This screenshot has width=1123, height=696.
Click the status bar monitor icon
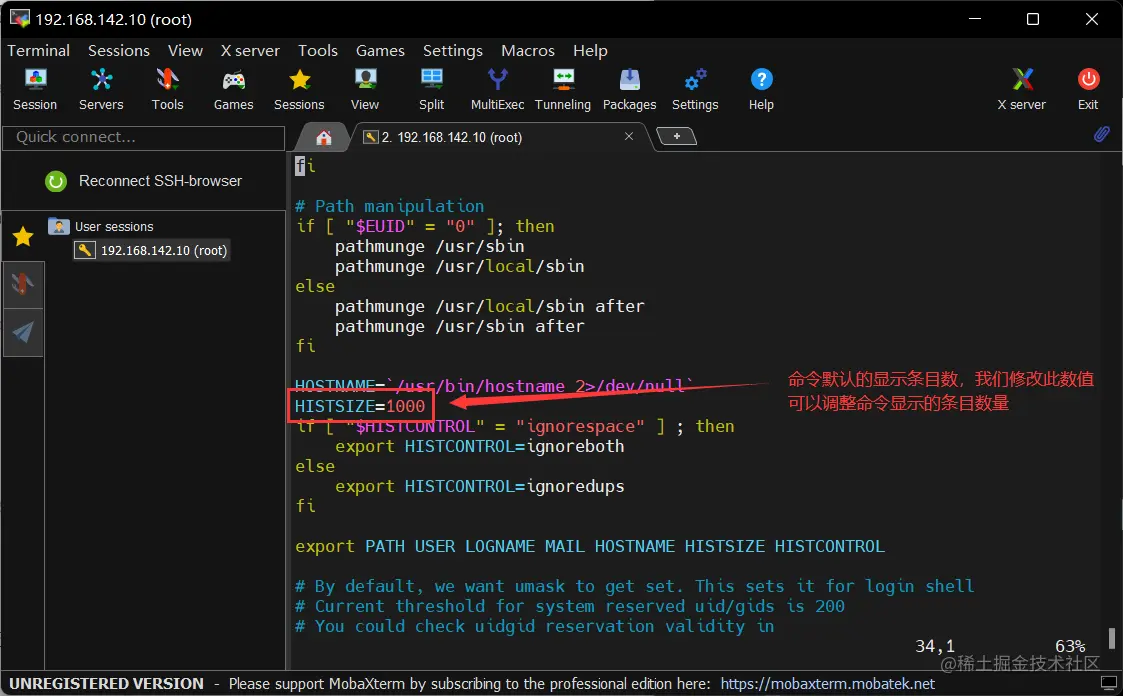click(1108, 682)
